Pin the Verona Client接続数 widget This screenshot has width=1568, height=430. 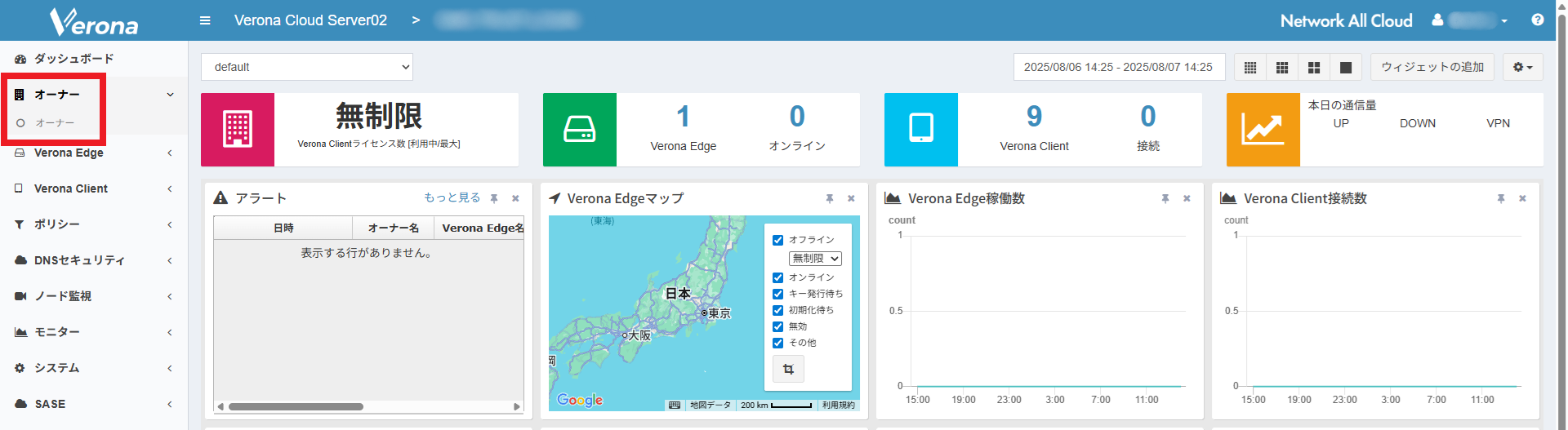click(1501, 198)
